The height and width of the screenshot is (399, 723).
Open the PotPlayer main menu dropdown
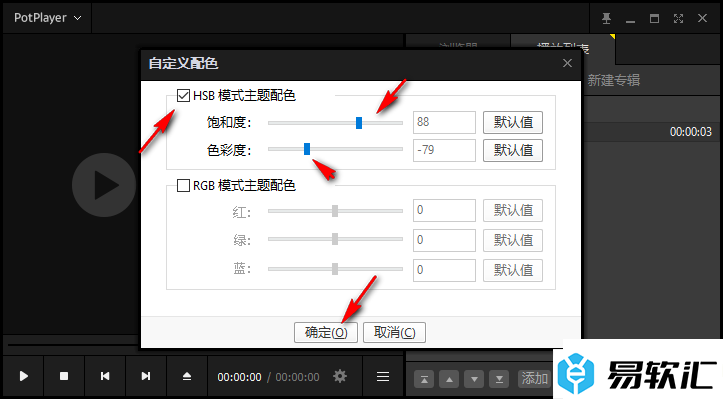coord(47,18)
